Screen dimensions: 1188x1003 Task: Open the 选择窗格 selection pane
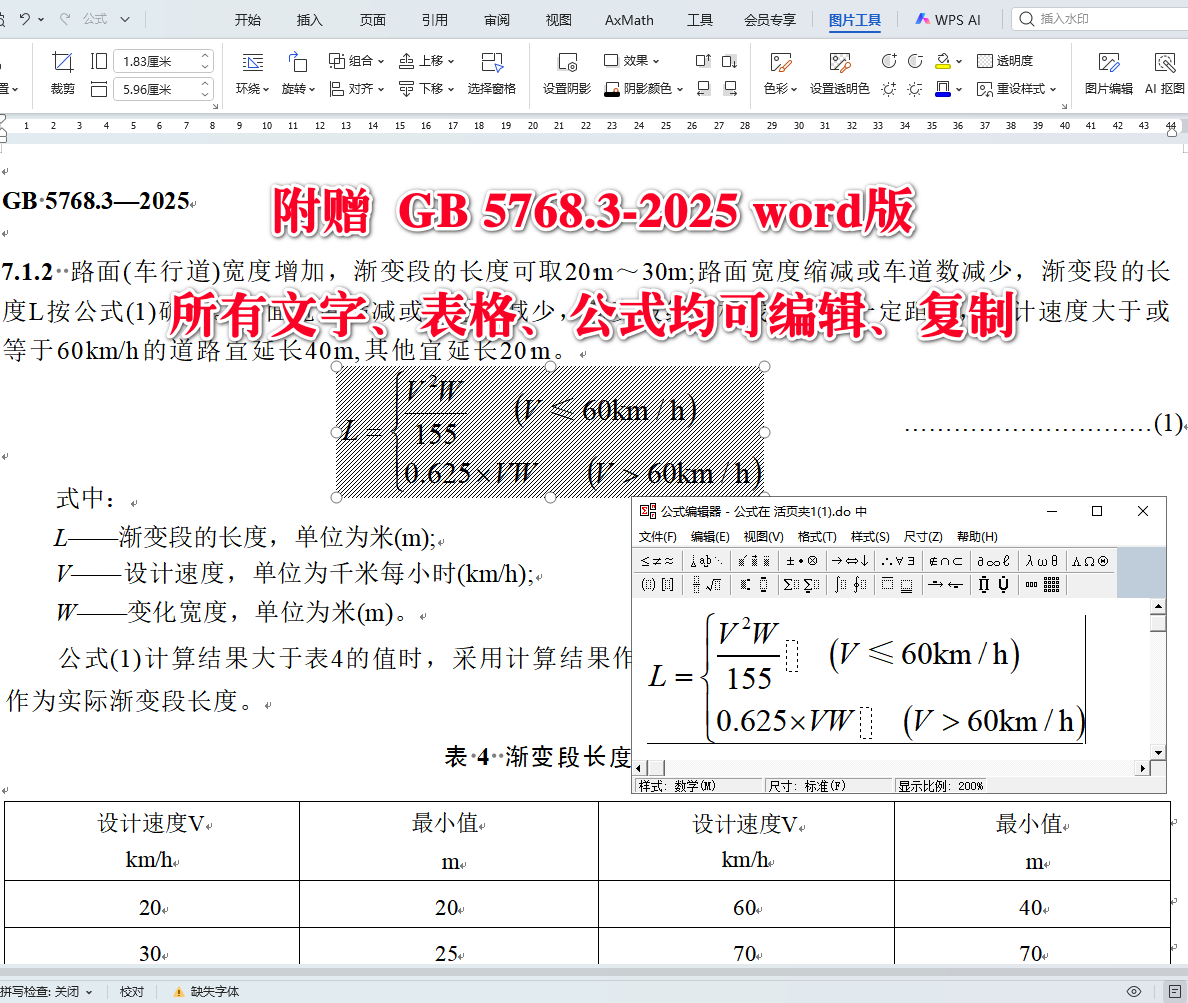492,68
